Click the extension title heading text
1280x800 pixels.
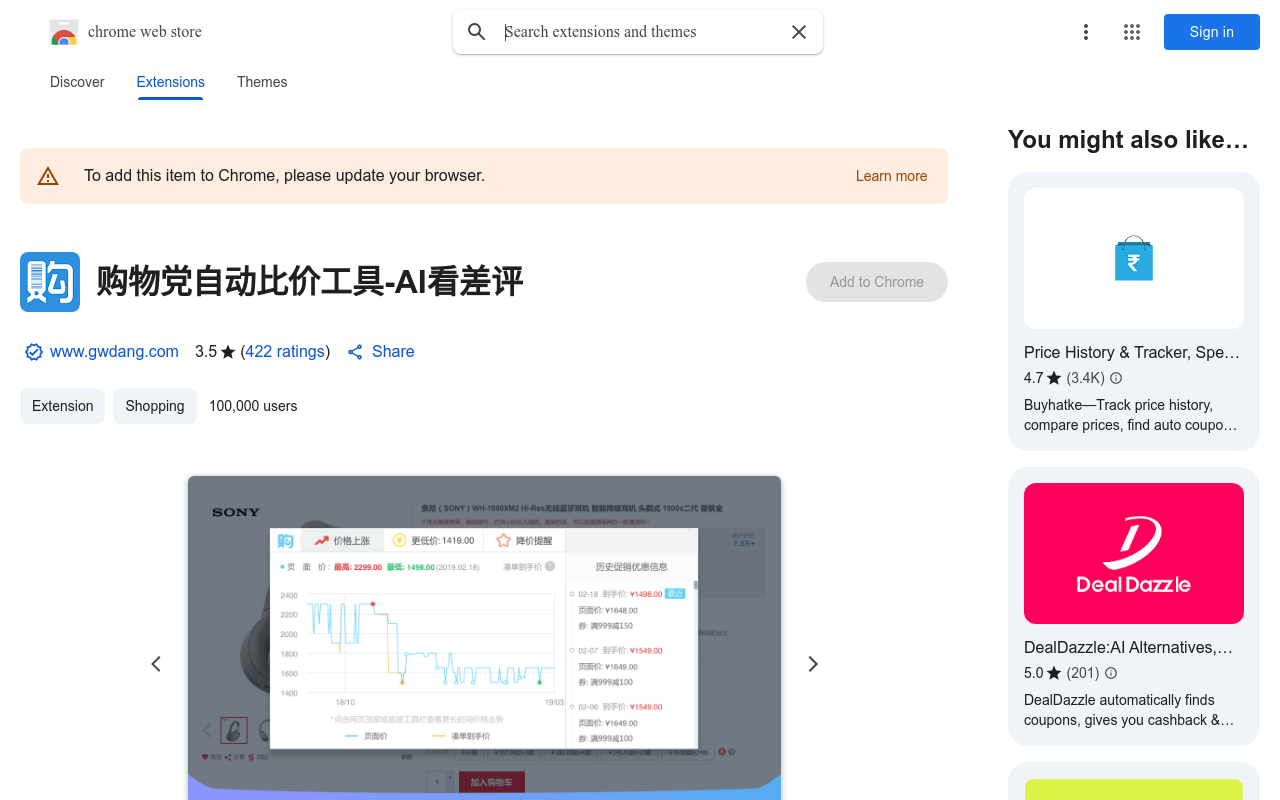[x=310, y=282]
